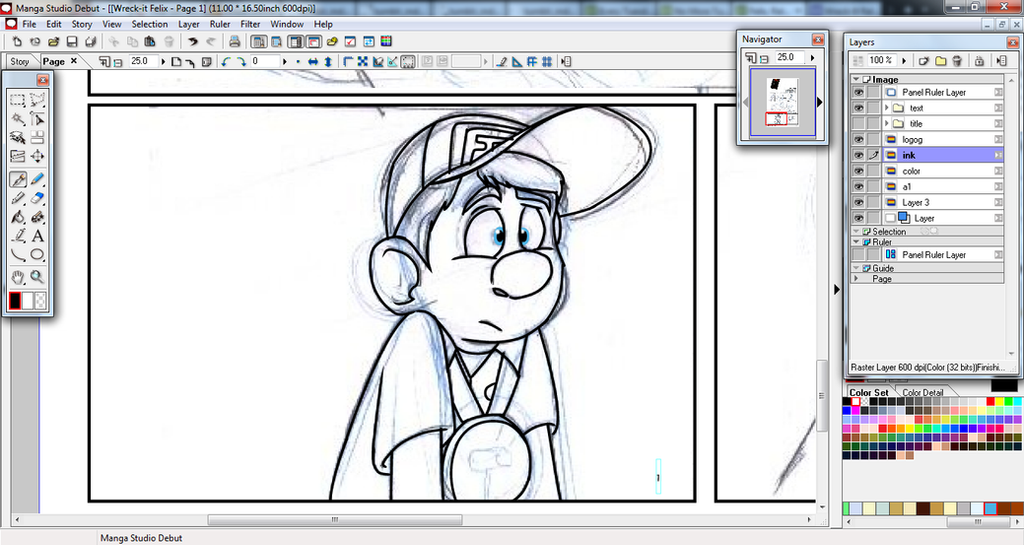1024x545 pixels.
Task: Hide the text folder layer
Action: click(858, 108)
